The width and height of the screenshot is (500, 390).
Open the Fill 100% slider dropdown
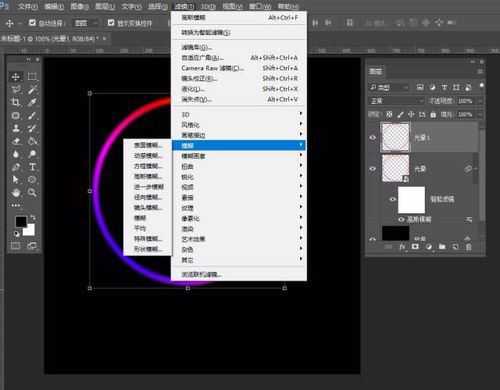point(480,115)
